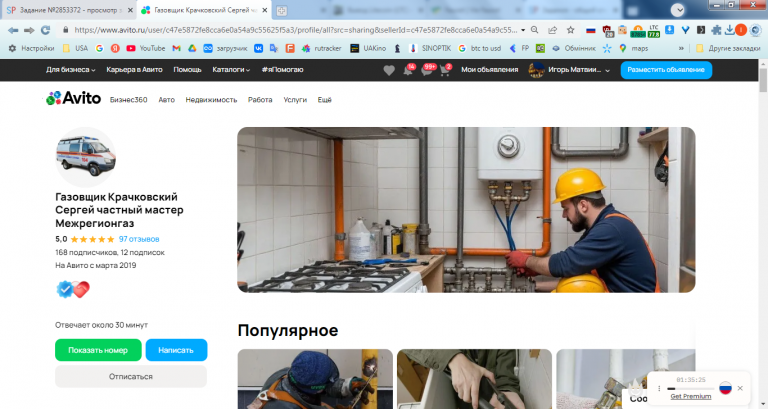Go to the Avito home logo
The width and height of the screenshot is (768, 409).
coord(73,98)
